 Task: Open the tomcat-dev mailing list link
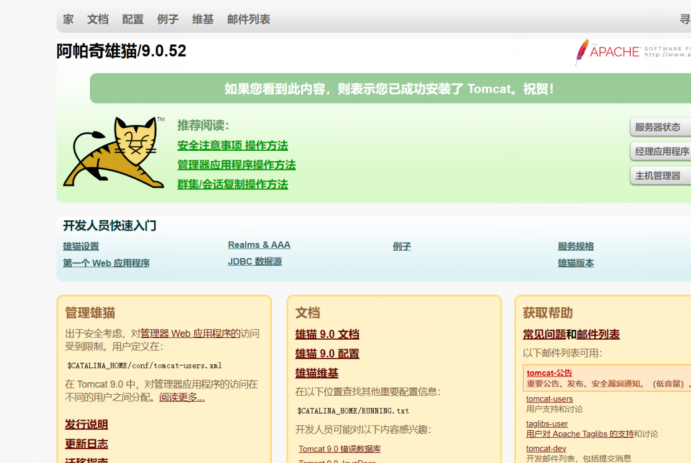click(x=546, y=448)
